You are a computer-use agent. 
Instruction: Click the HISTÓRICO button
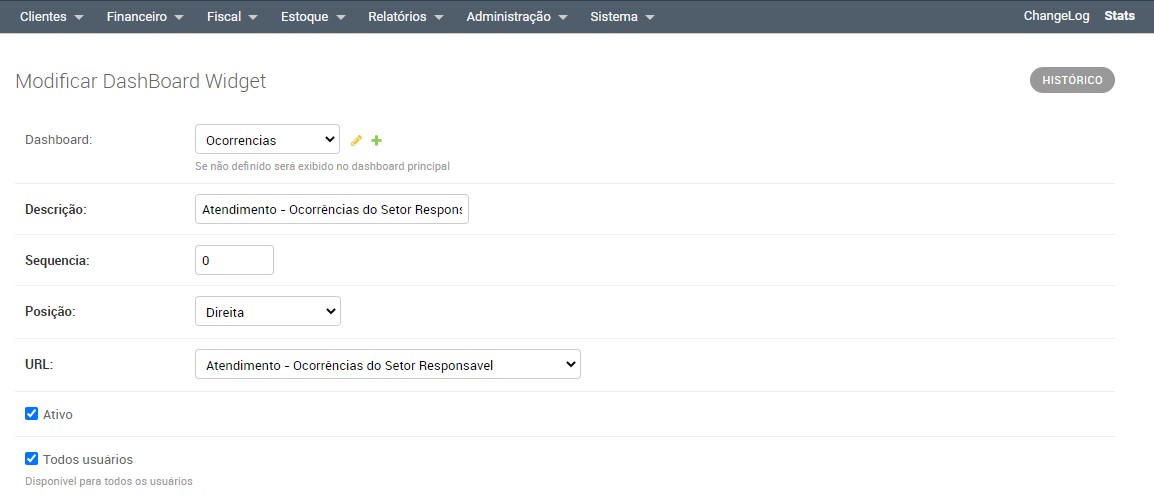tap(1072, 80)
